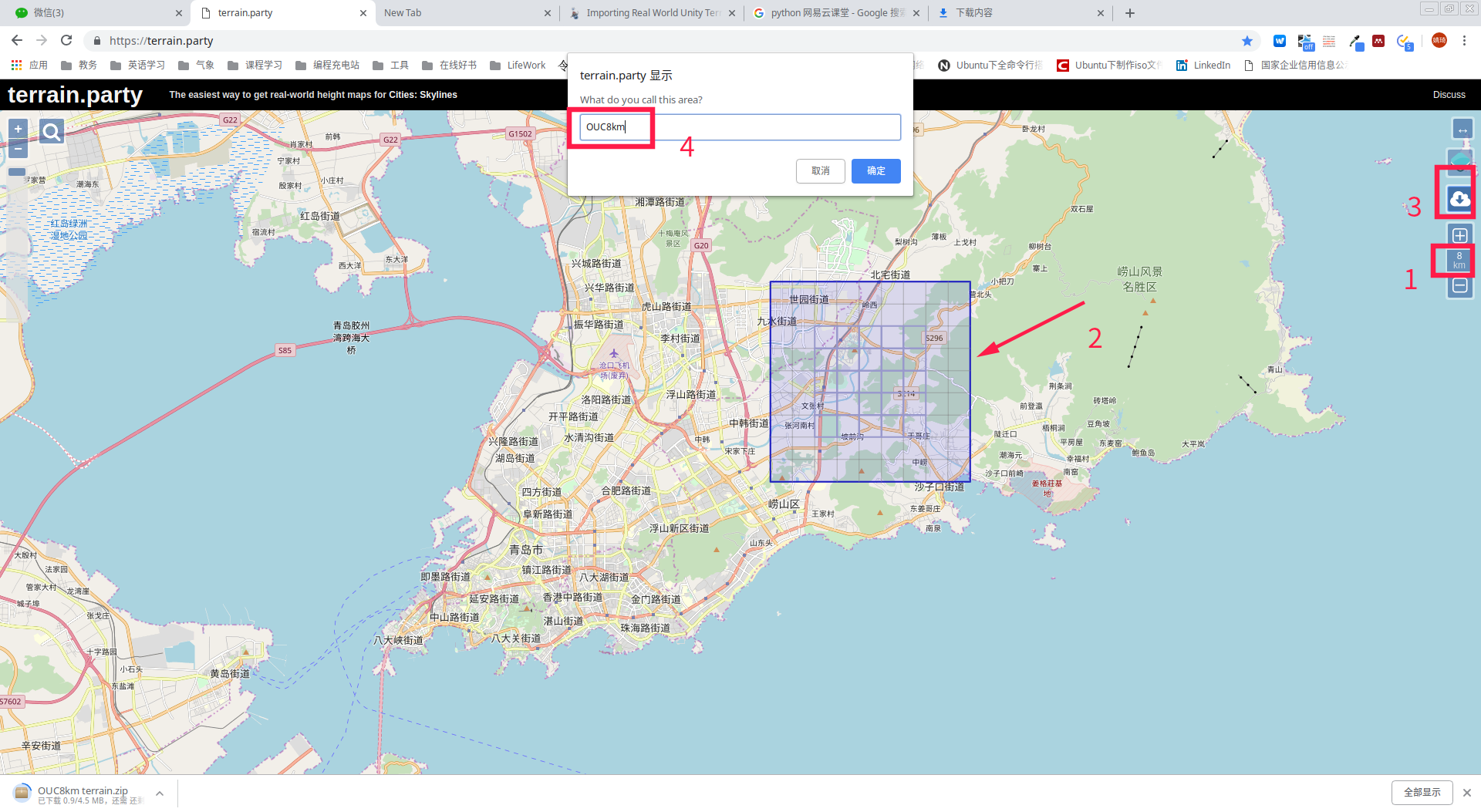Viewport: 1481px width, 812px height.
Task: Expand the OUC8km terrain.zip download options
Action: (160, 793)
